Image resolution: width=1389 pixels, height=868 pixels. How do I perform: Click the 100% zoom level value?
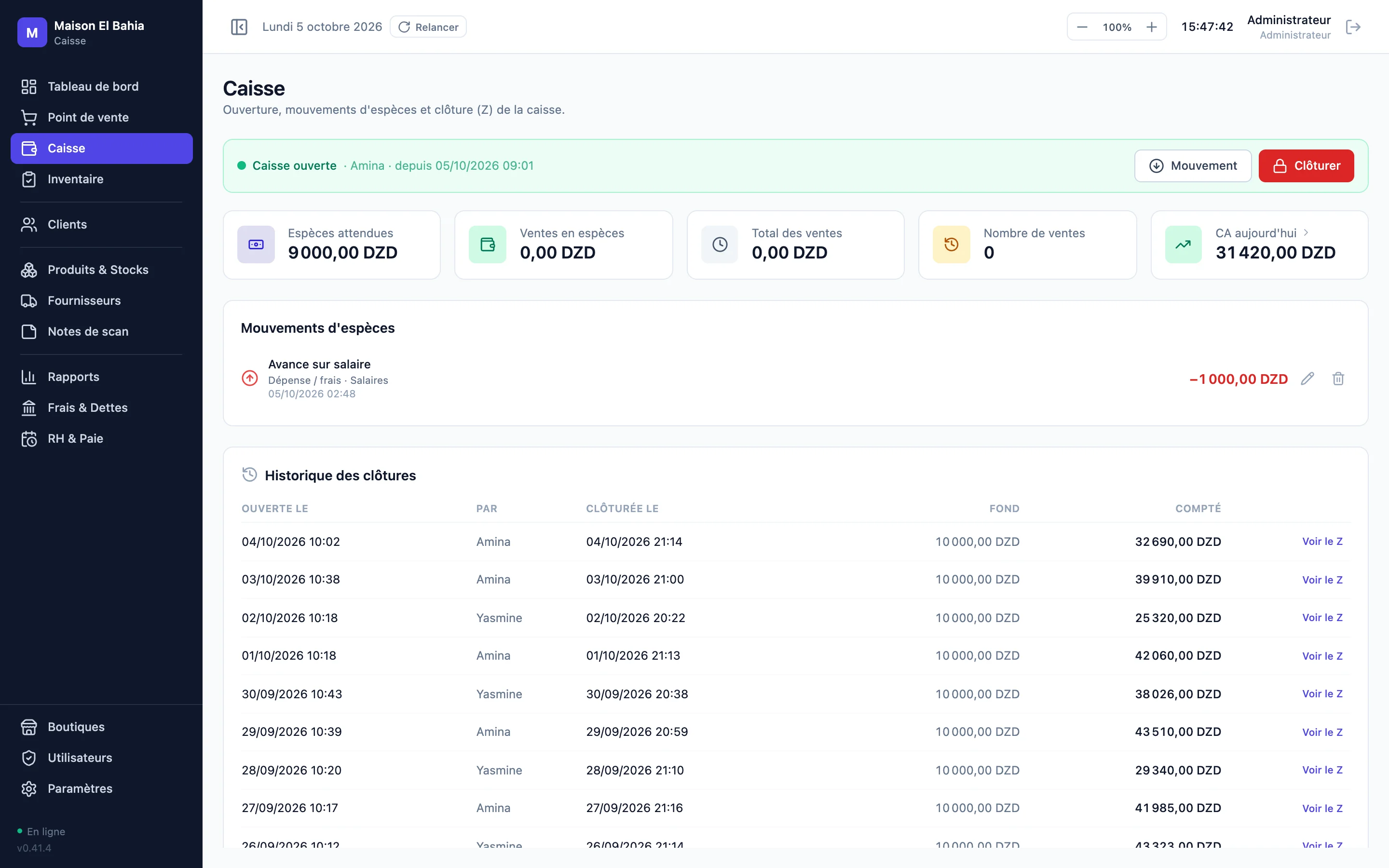1117,27
